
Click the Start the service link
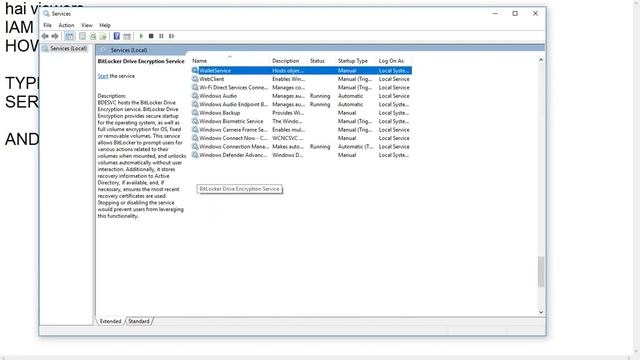(x=103, y=76)
